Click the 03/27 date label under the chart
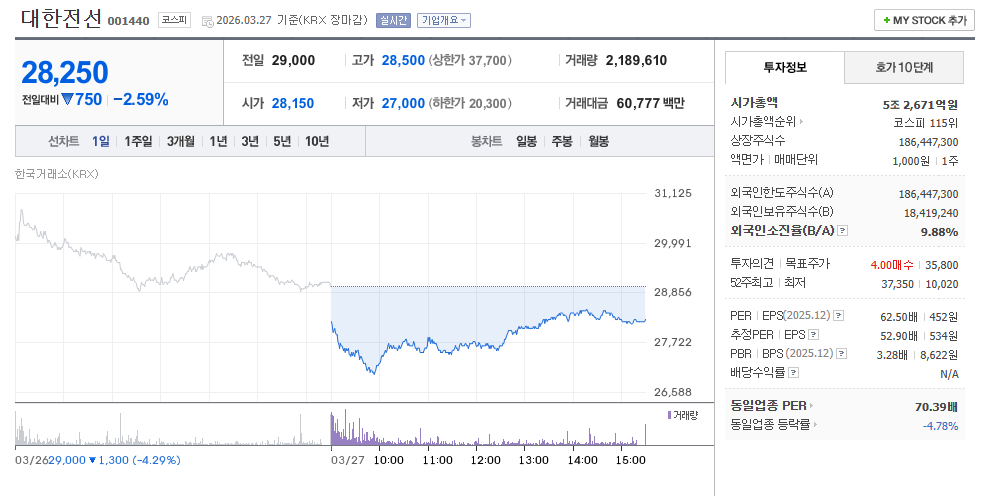Viewport: 994px width, 496px height. [x=347, y=460]
